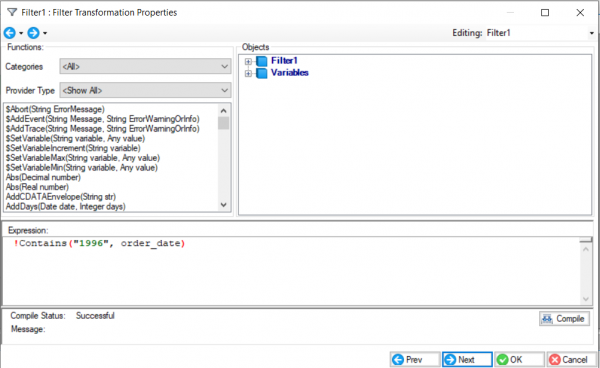Click the Prev button

point(415,360)
